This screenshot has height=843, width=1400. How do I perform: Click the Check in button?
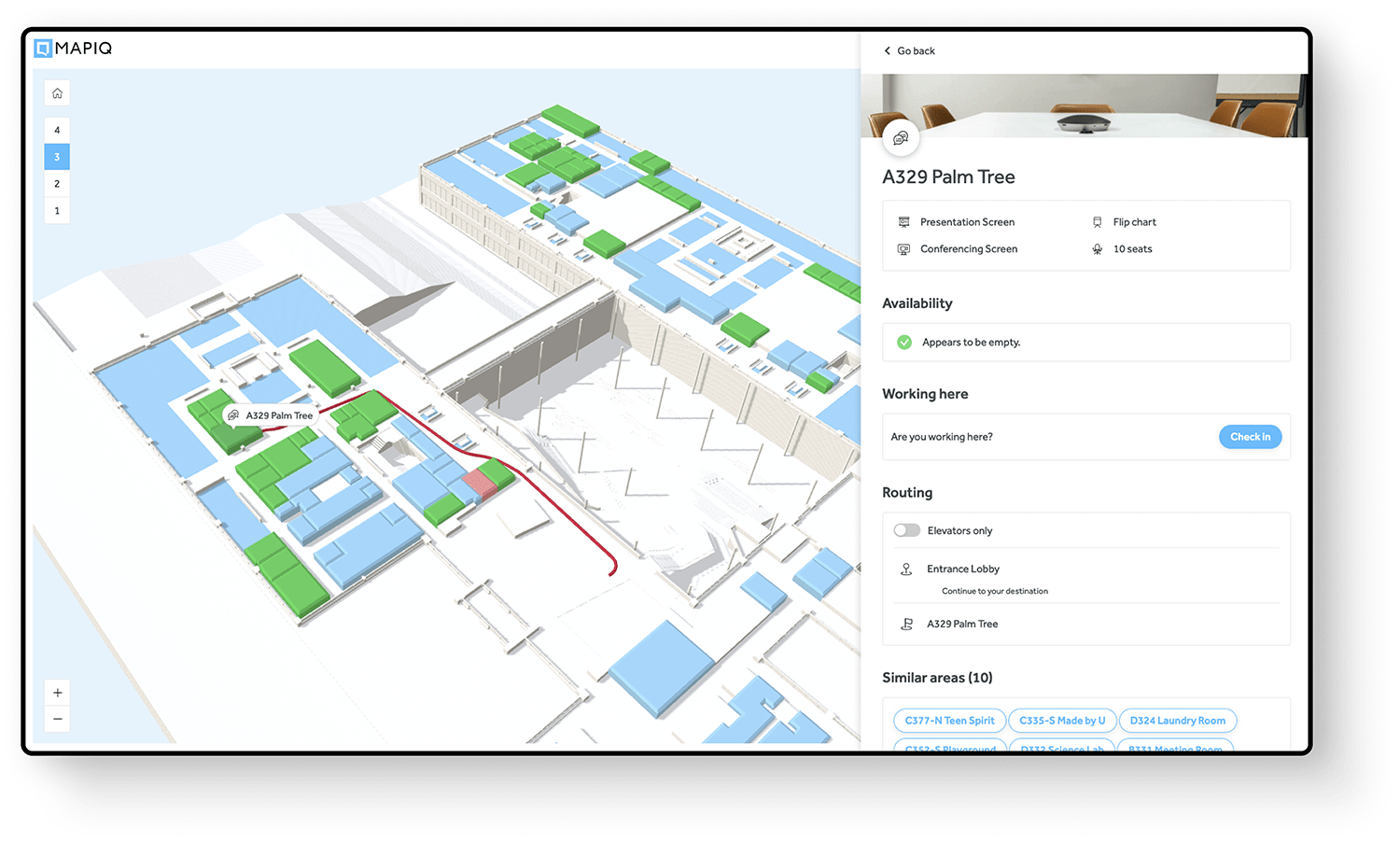(1250, 437)
